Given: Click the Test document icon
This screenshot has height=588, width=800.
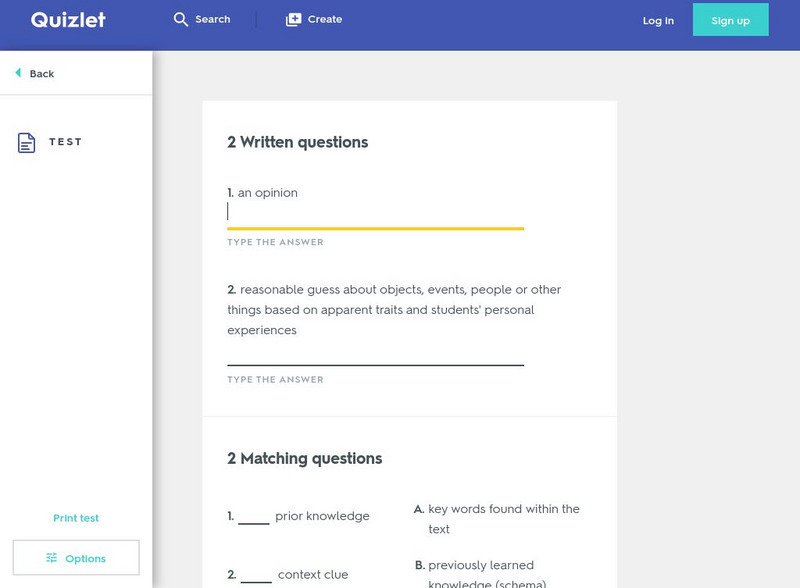Looking at the screenshot, I should (x=27, y=143).
